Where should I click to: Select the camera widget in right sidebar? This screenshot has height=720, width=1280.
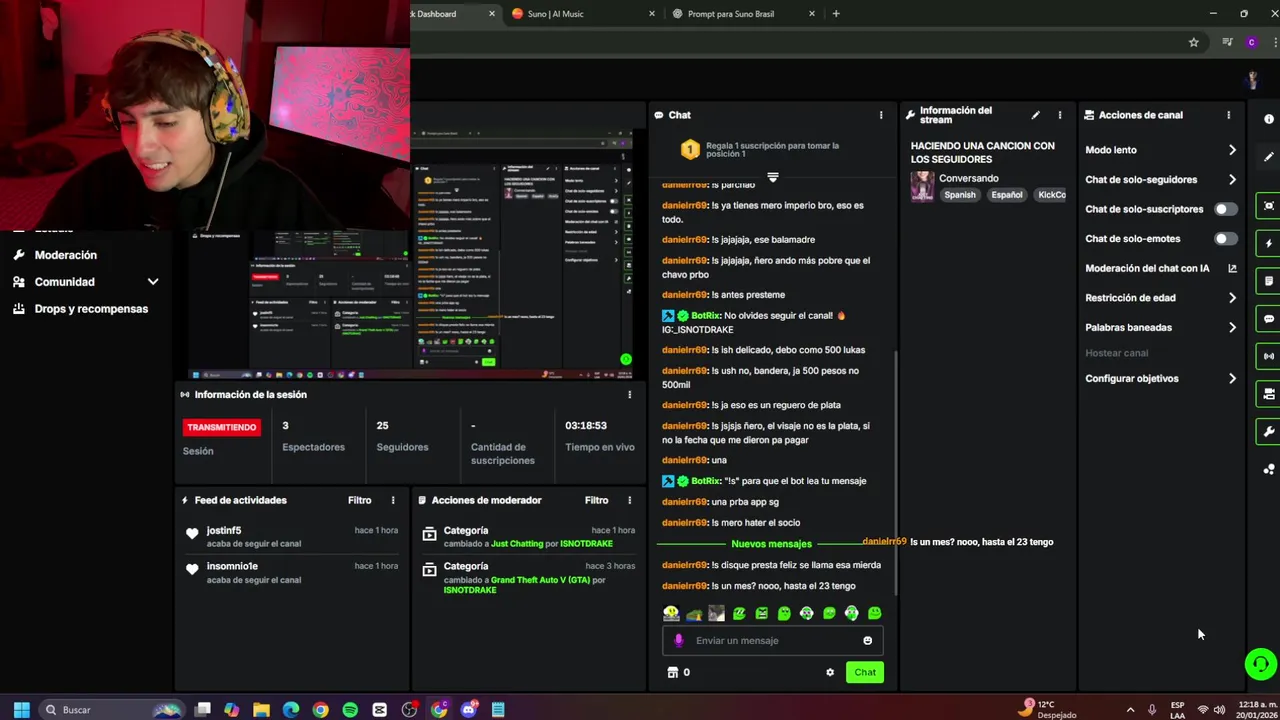tap(1268, 394)
